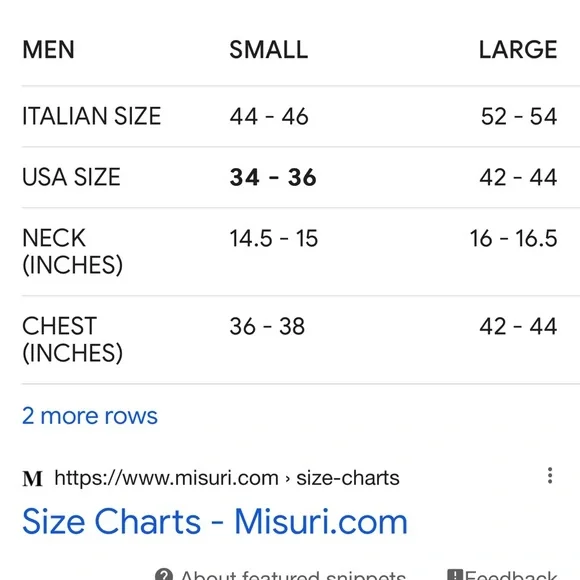Click the bold 34 - 36 USA size value
The height and width of the screenshot is (580, 580).
point(273,177)
